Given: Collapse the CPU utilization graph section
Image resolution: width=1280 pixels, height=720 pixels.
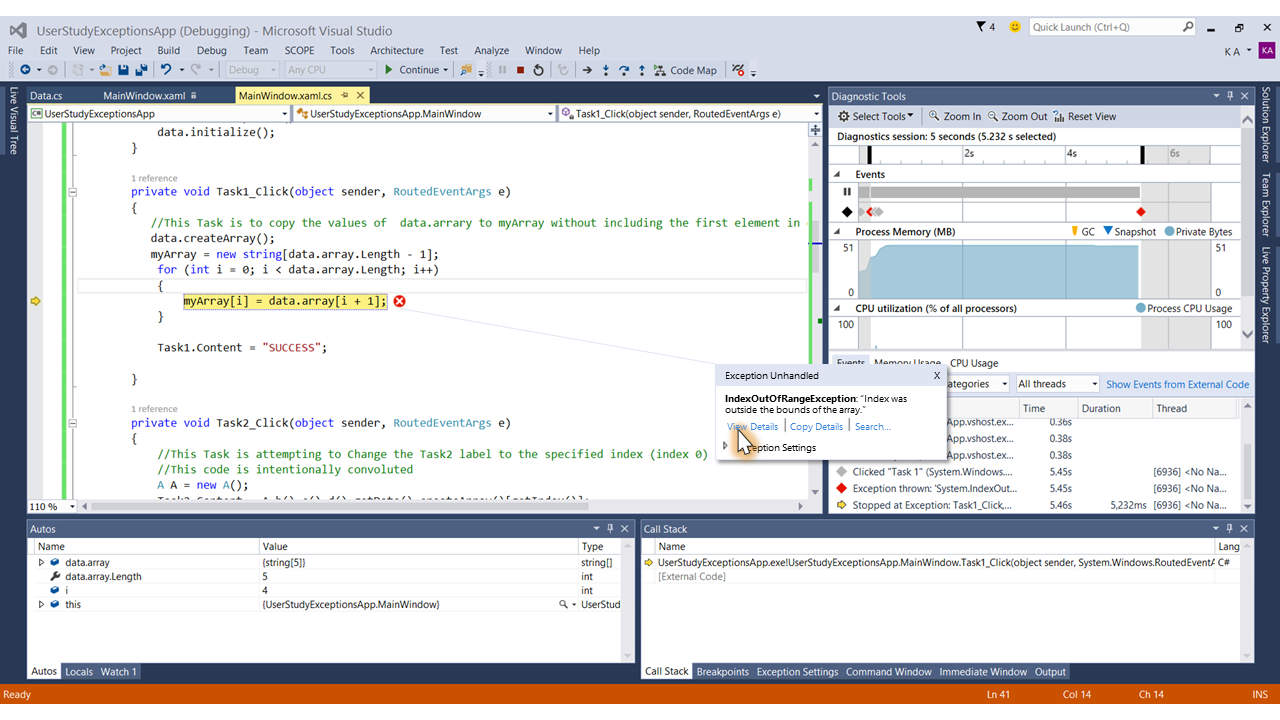Looking at the screenshot, I should [838, 309].
